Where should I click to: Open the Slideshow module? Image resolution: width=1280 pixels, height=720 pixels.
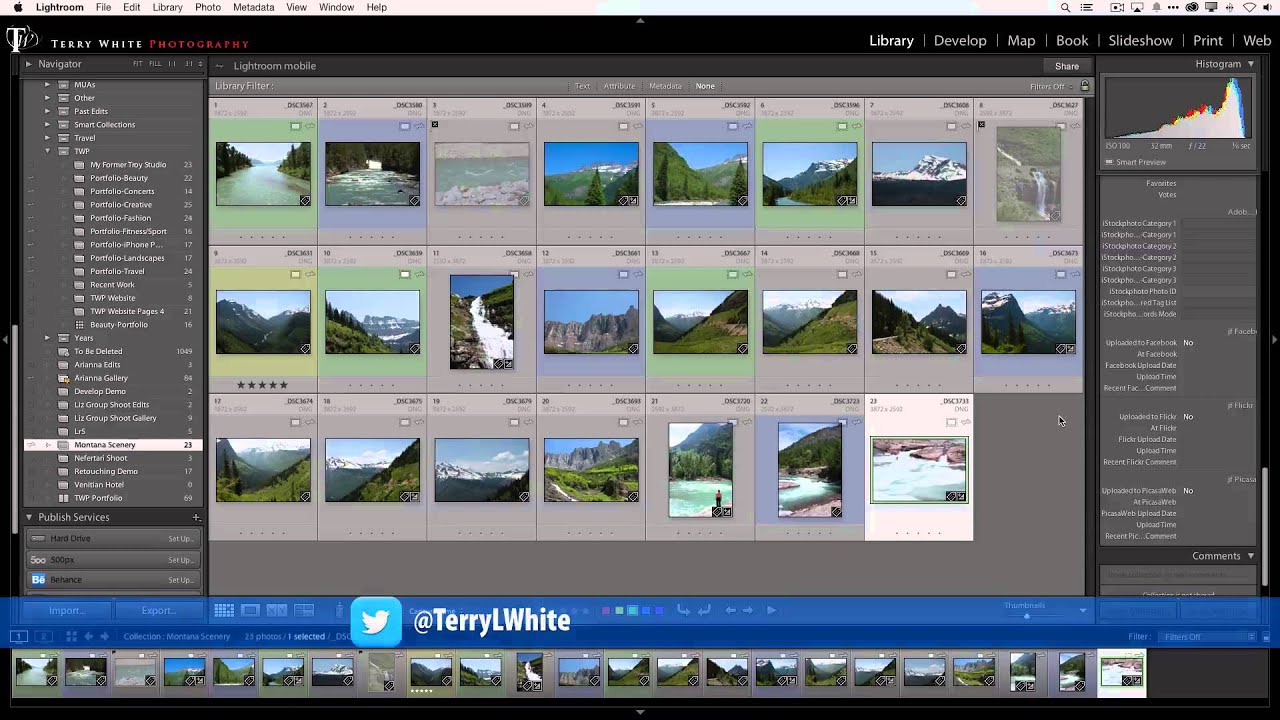pos(1140,41)
